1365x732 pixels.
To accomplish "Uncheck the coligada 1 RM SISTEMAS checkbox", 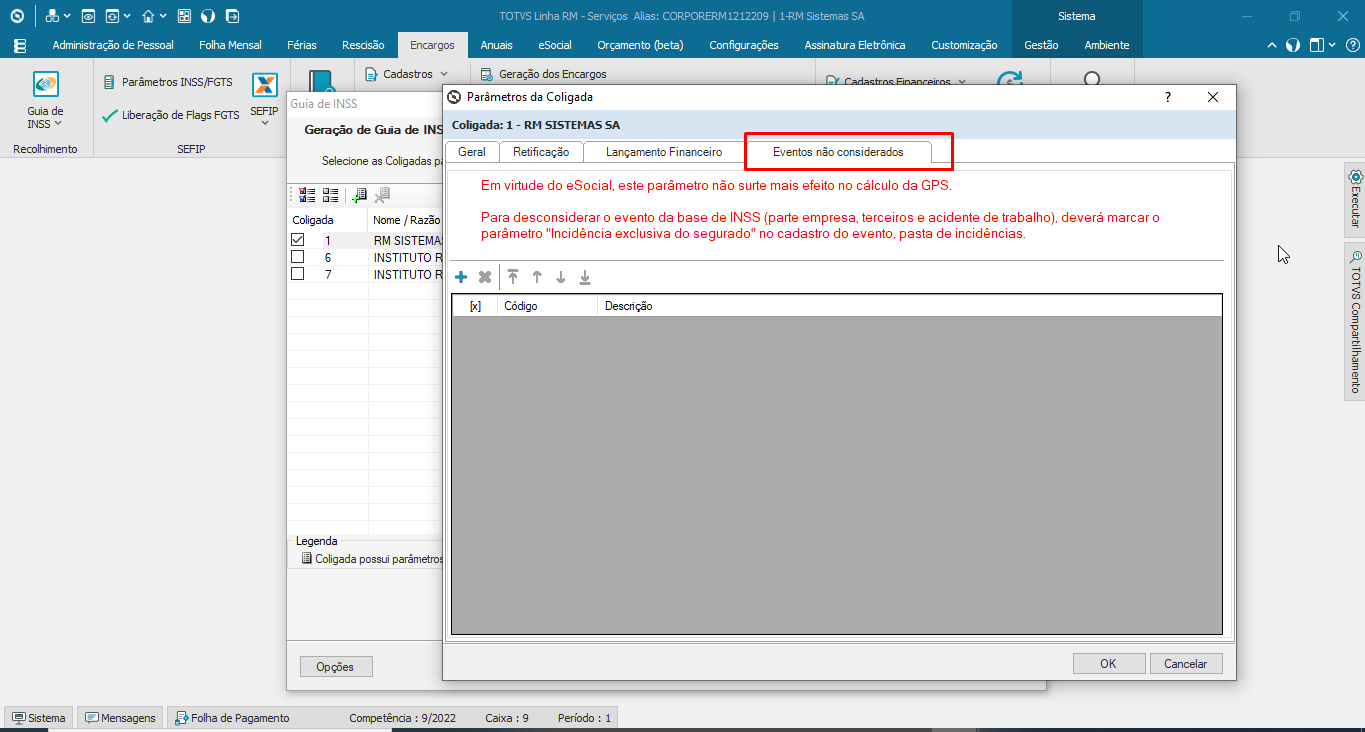I will tap(298, 240).
